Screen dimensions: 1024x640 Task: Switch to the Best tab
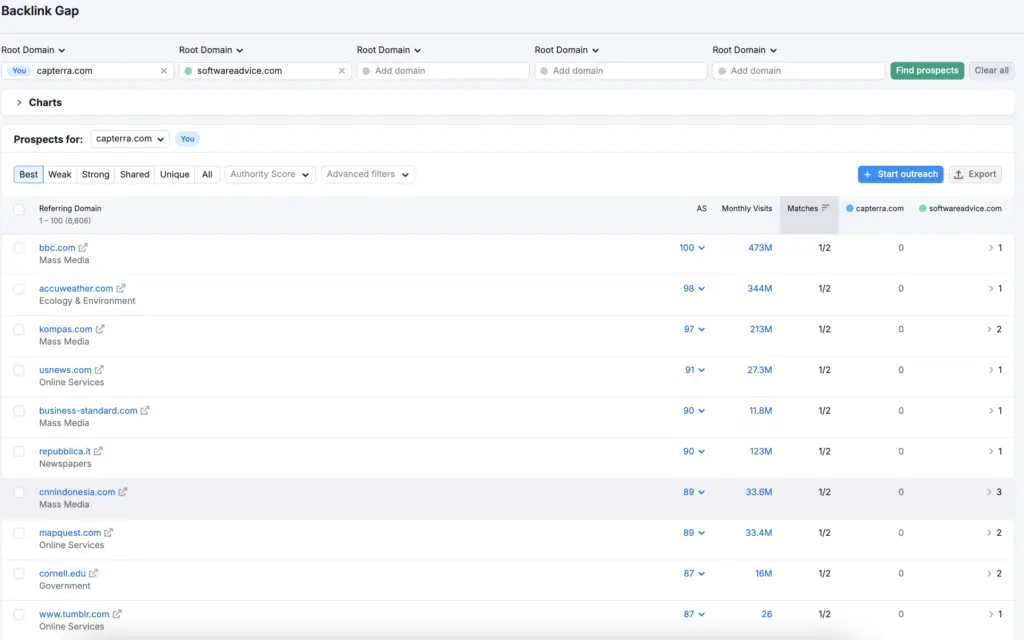click(28, 174)
